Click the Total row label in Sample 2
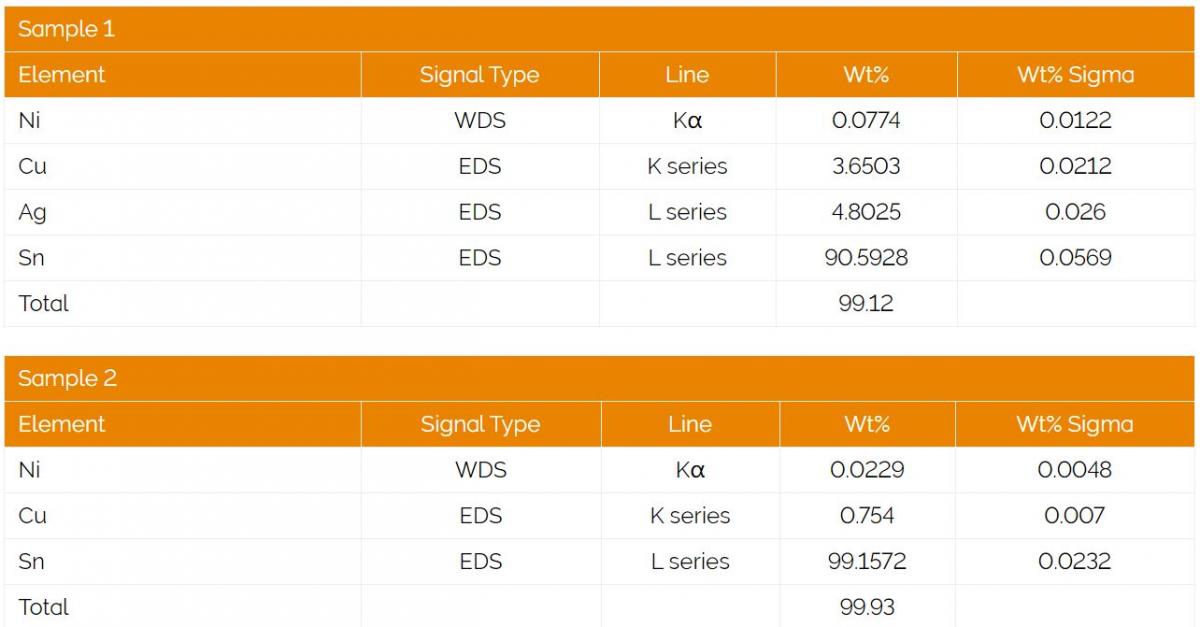The height and width of the screenshot is (627, 1200). pyautogui.click(x=44, y=607)
